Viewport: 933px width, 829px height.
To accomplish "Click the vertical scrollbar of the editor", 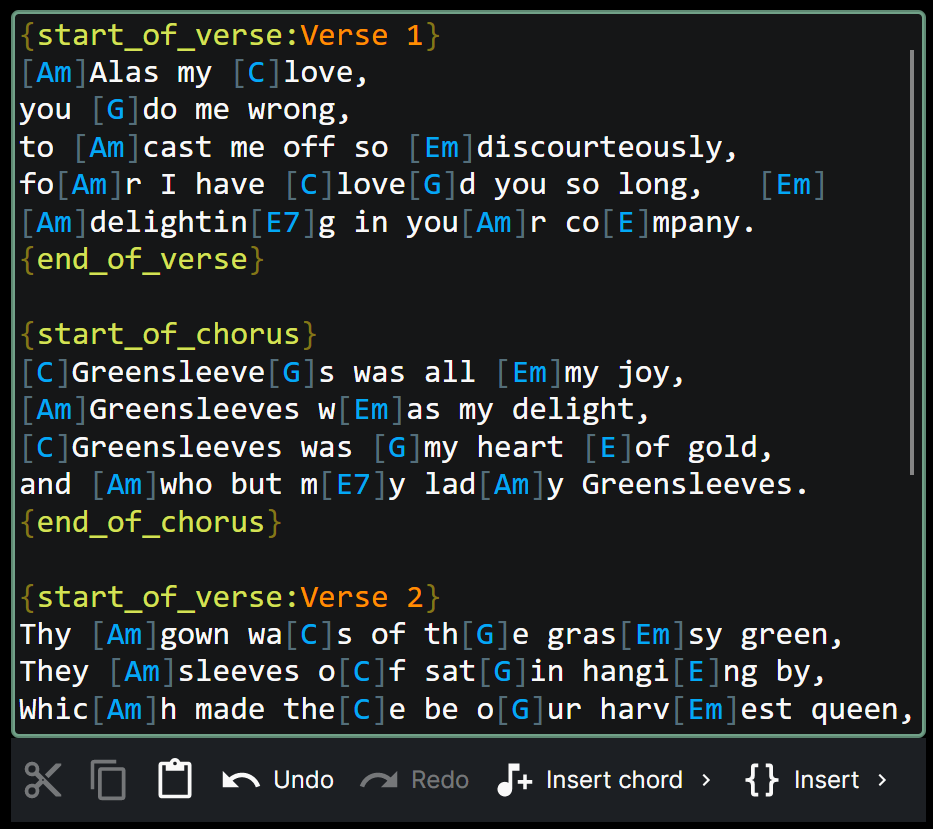I will [912, 262].
